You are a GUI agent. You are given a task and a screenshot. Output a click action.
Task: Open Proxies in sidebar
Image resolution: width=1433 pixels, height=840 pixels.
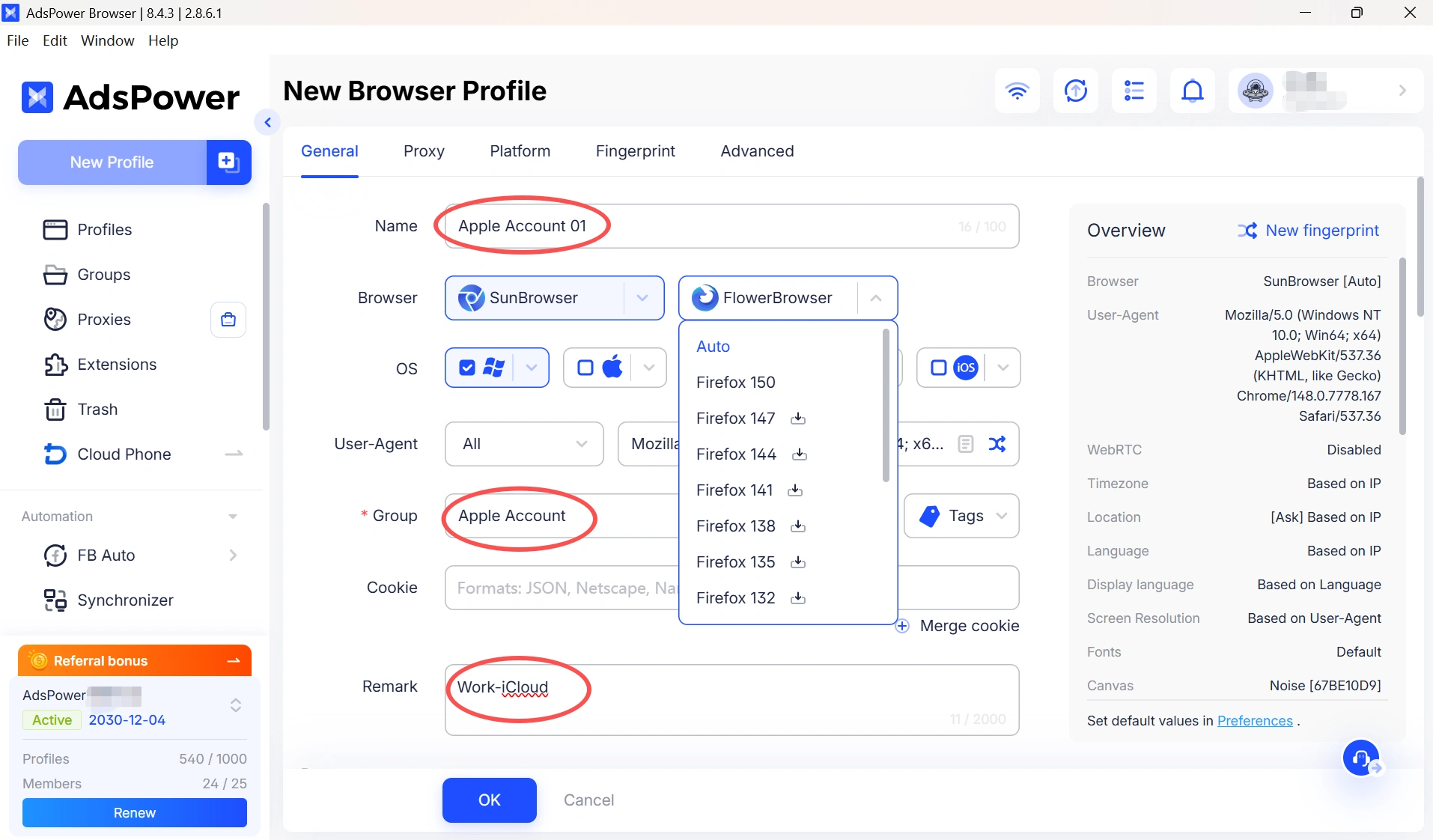point(104,320)
